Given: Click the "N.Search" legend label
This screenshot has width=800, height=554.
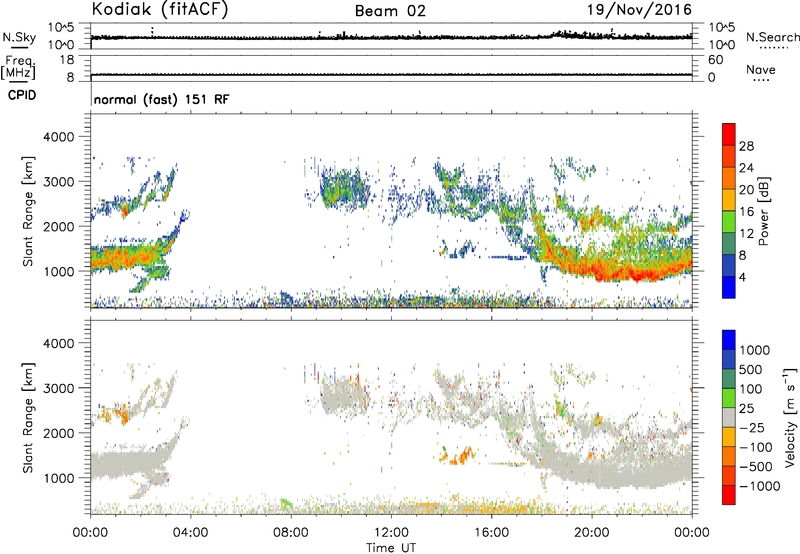Looking at the screenshot, I should pos(772,37).
